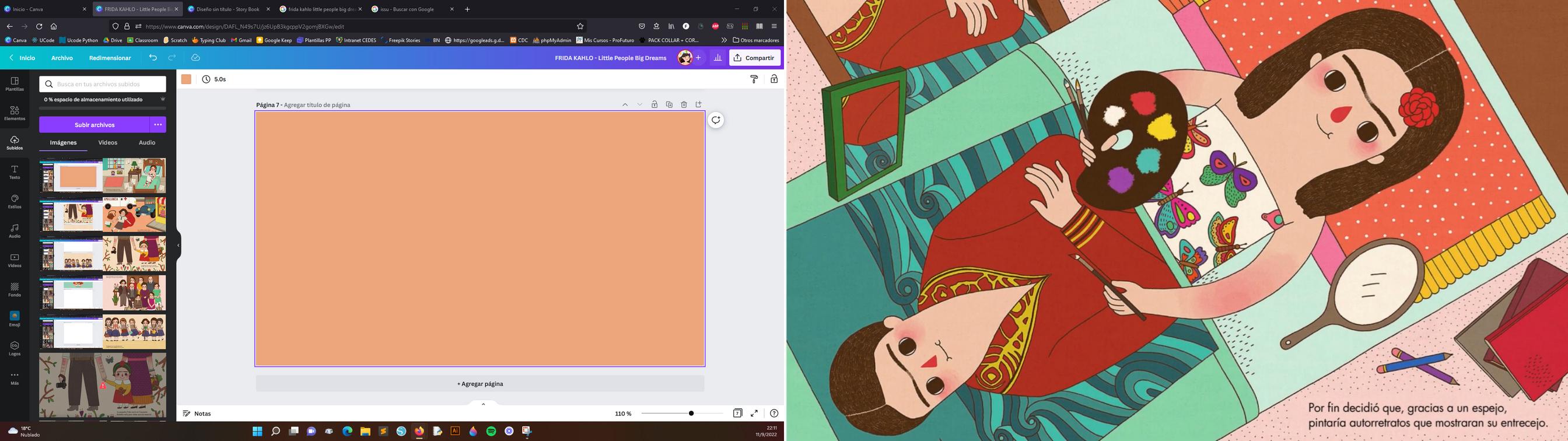Reload the current browser page
The image size is (1568, 441).
[39, 26]
